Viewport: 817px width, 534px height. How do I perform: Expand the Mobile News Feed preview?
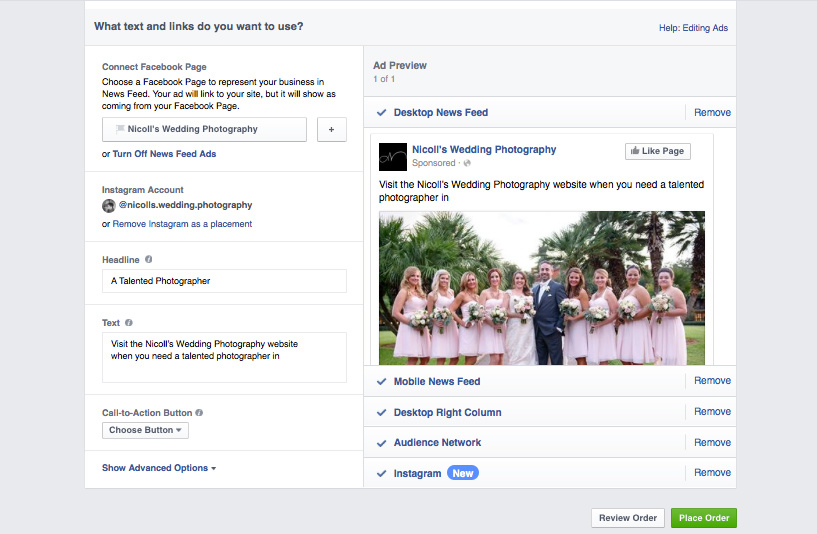pyautogui.click(x=437, y=381)
